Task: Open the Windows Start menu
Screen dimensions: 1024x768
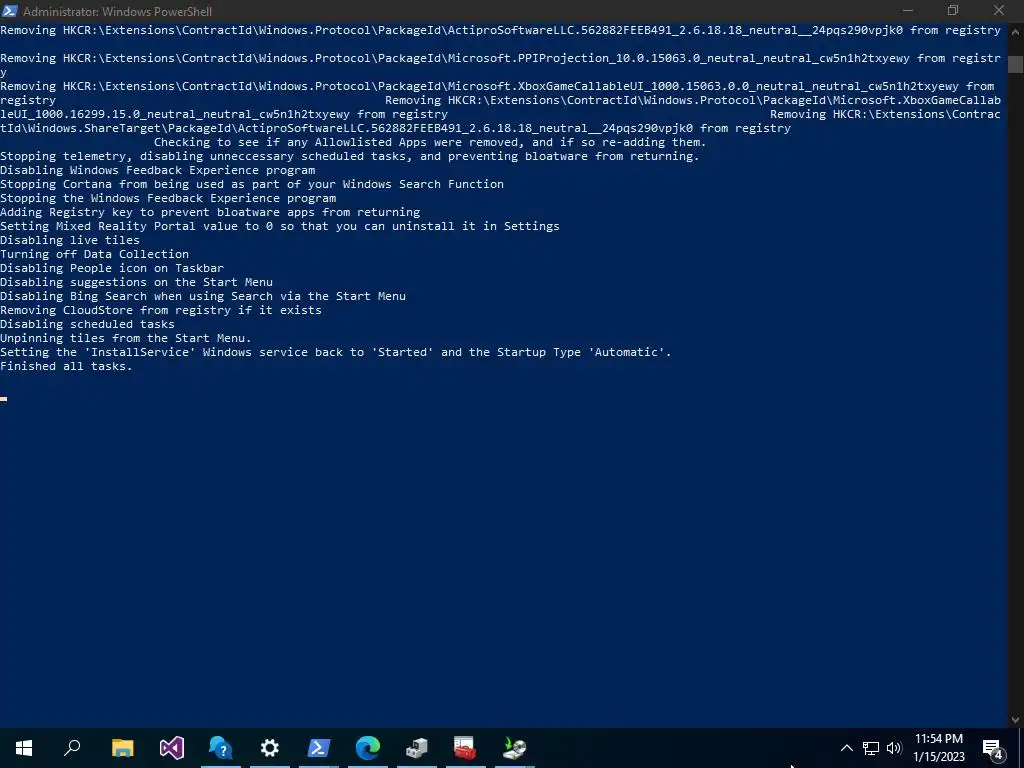Action: [24, 747]
